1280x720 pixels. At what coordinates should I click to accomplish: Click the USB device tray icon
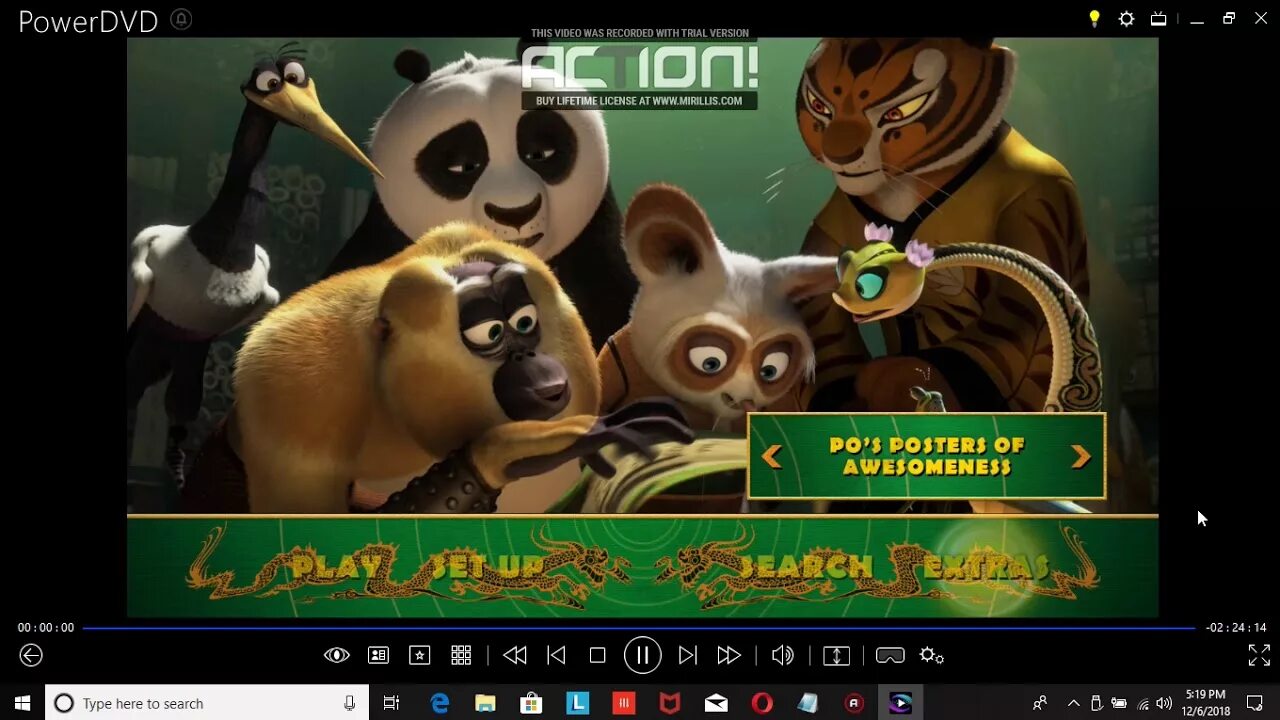coord(1097,703)
